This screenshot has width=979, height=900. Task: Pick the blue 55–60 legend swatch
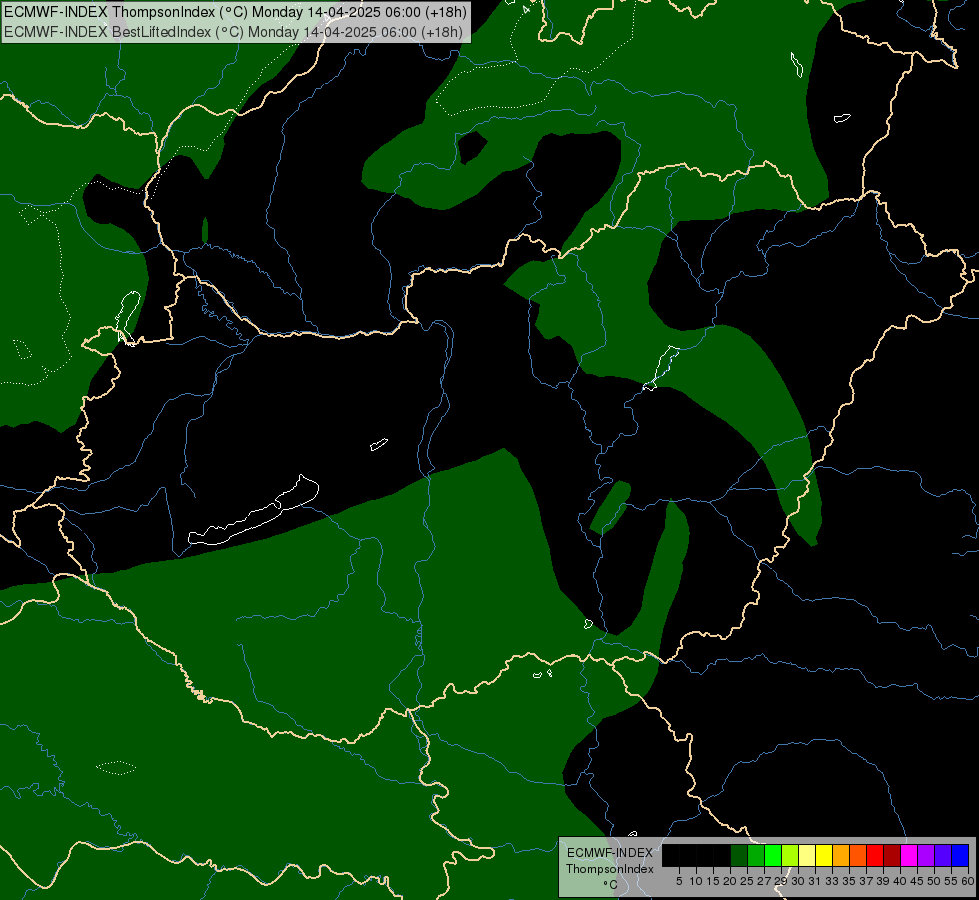pos(960,855)
